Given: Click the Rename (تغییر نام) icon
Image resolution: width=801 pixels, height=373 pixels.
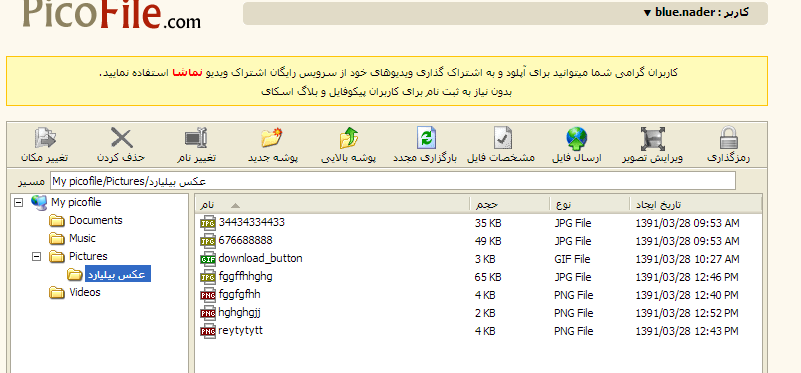Looking at the screenshot, I should click(x=196, y=138).
